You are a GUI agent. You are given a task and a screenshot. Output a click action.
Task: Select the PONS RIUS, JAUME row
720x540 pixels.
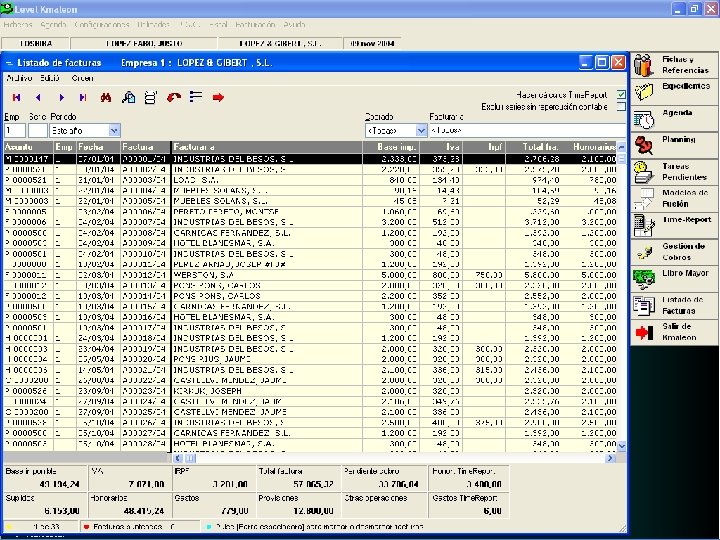[310, 359]
